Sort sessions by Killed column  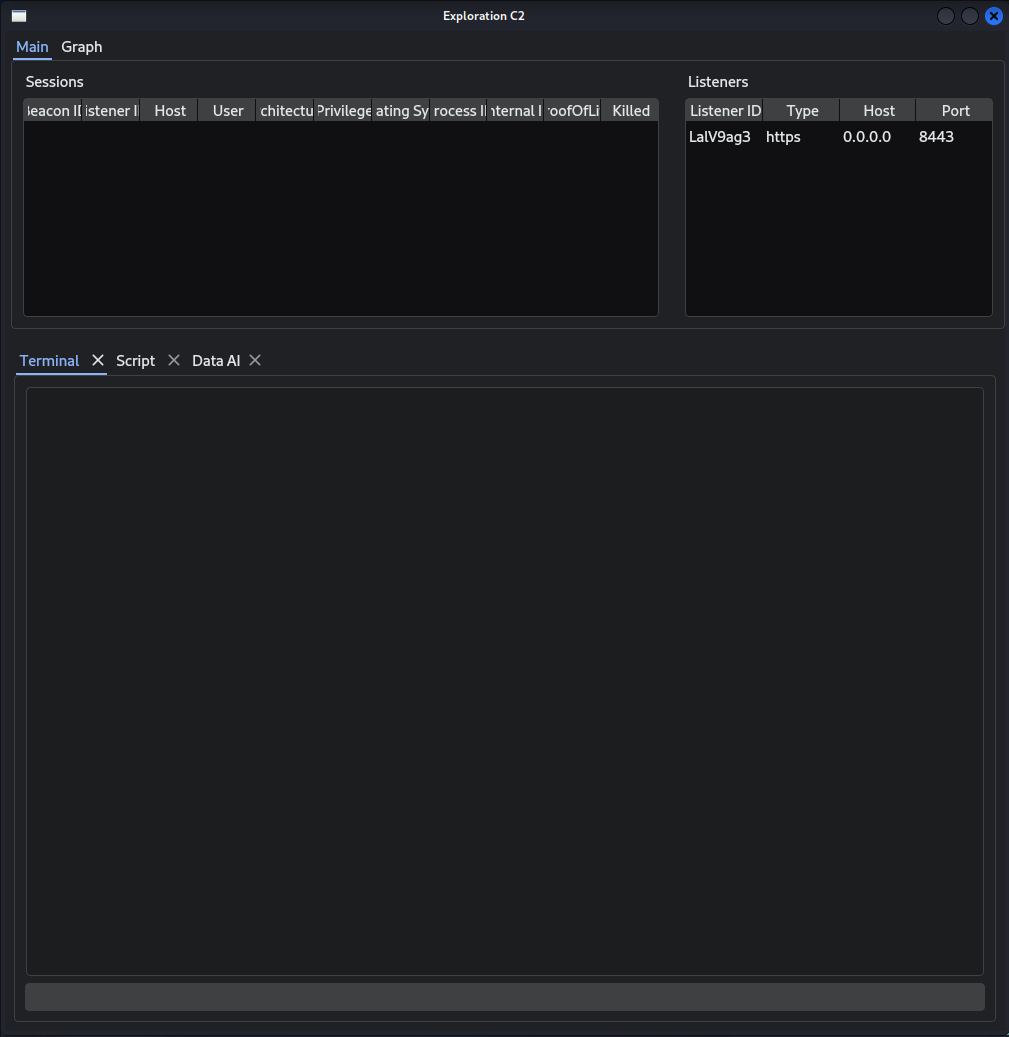pos(630,111)
